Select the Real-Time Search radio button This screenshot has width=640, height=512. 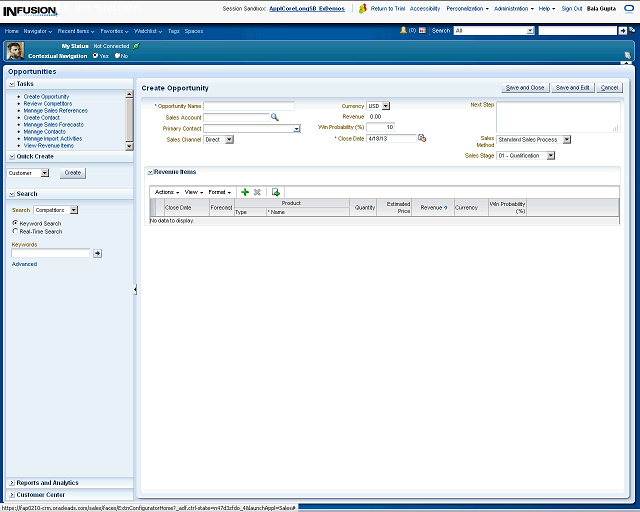(15, 231)
